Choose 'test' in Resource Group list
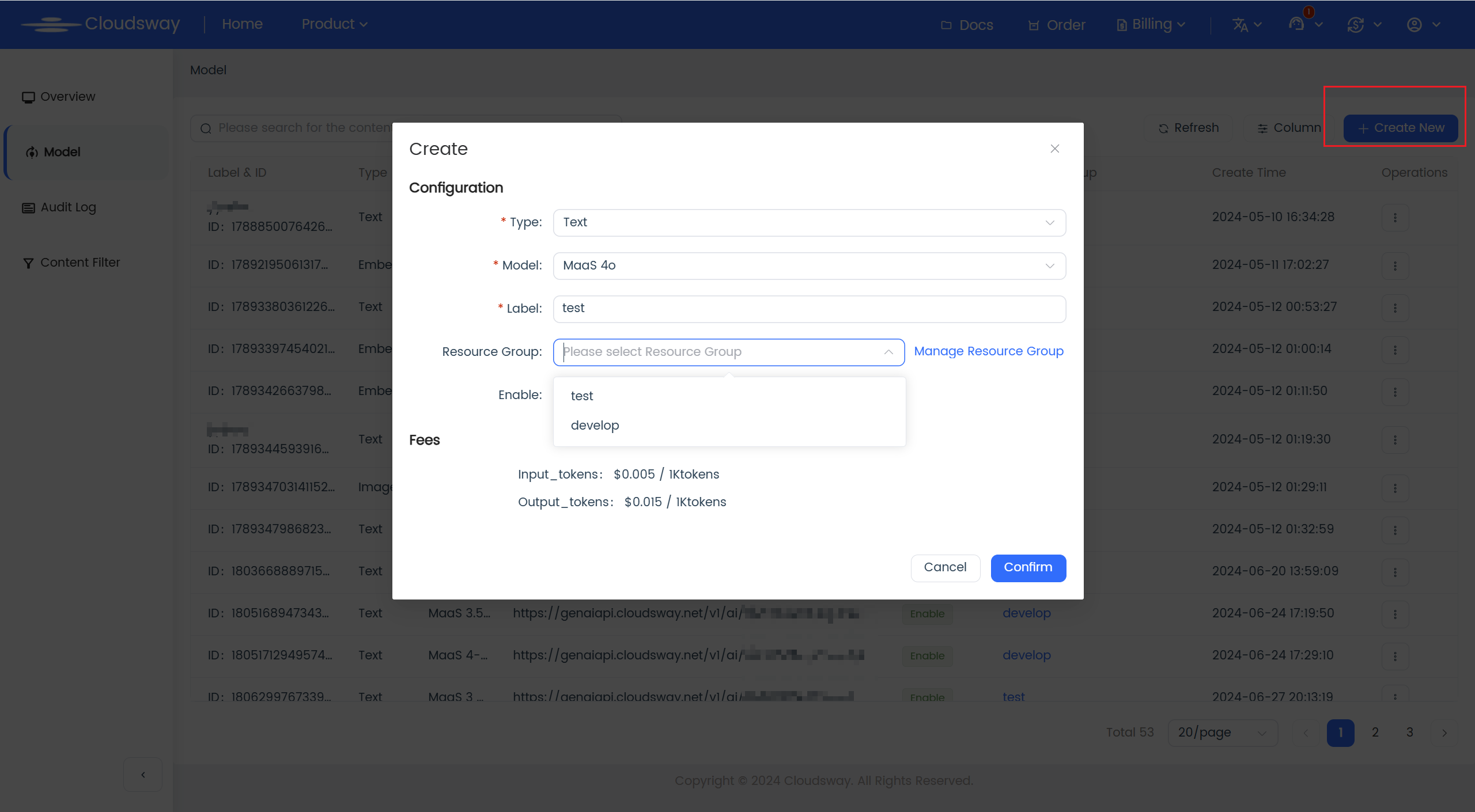This screenshot has height=812, width=1475. [x=582, y=396]
